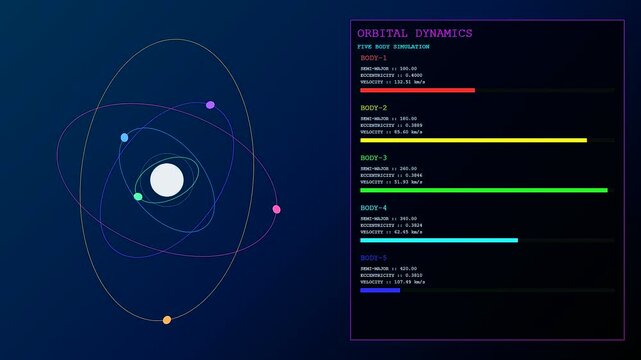The height and width of the screenshot is (360, 641).
Task: Click BODY-3 VELOCITY line
Action: click(x=391, y=182)
